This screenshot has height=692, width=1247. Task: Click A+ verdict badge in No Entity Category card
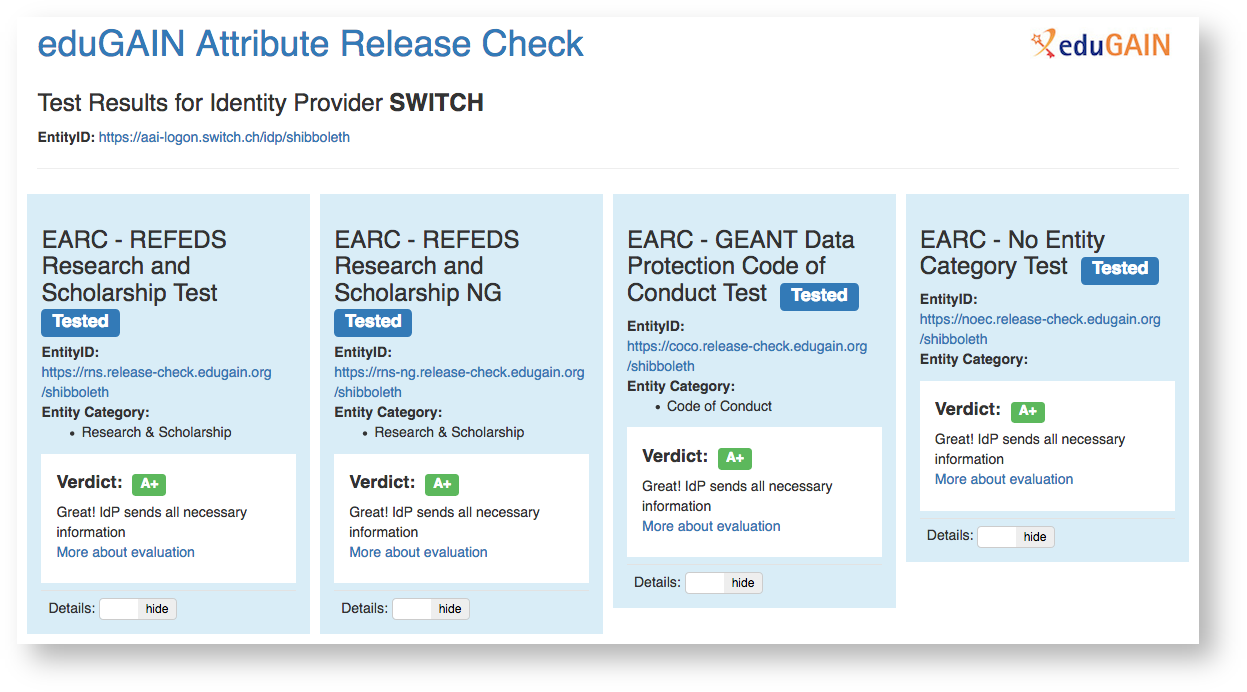coord(1027,411)
